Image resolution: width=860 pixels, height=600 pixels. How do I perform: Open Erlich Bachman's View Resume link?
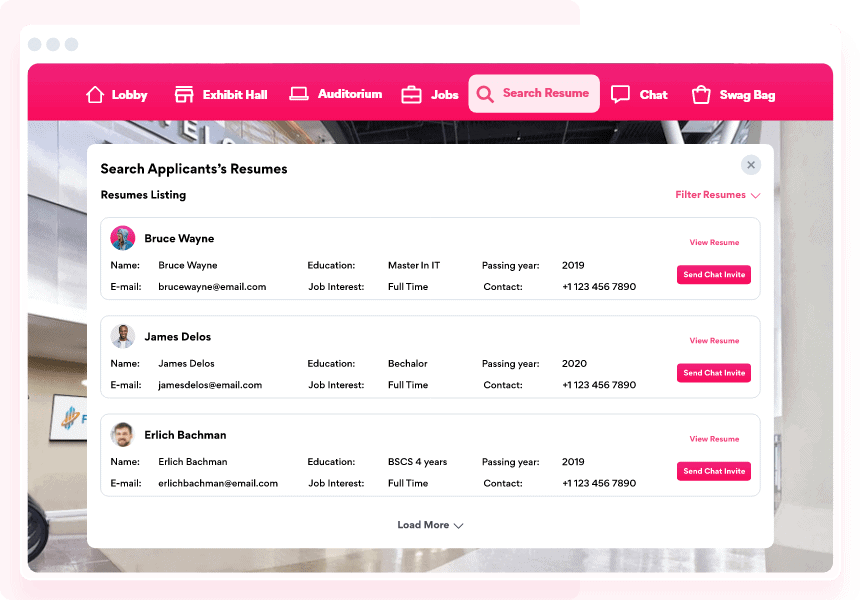tap(714, 438)
